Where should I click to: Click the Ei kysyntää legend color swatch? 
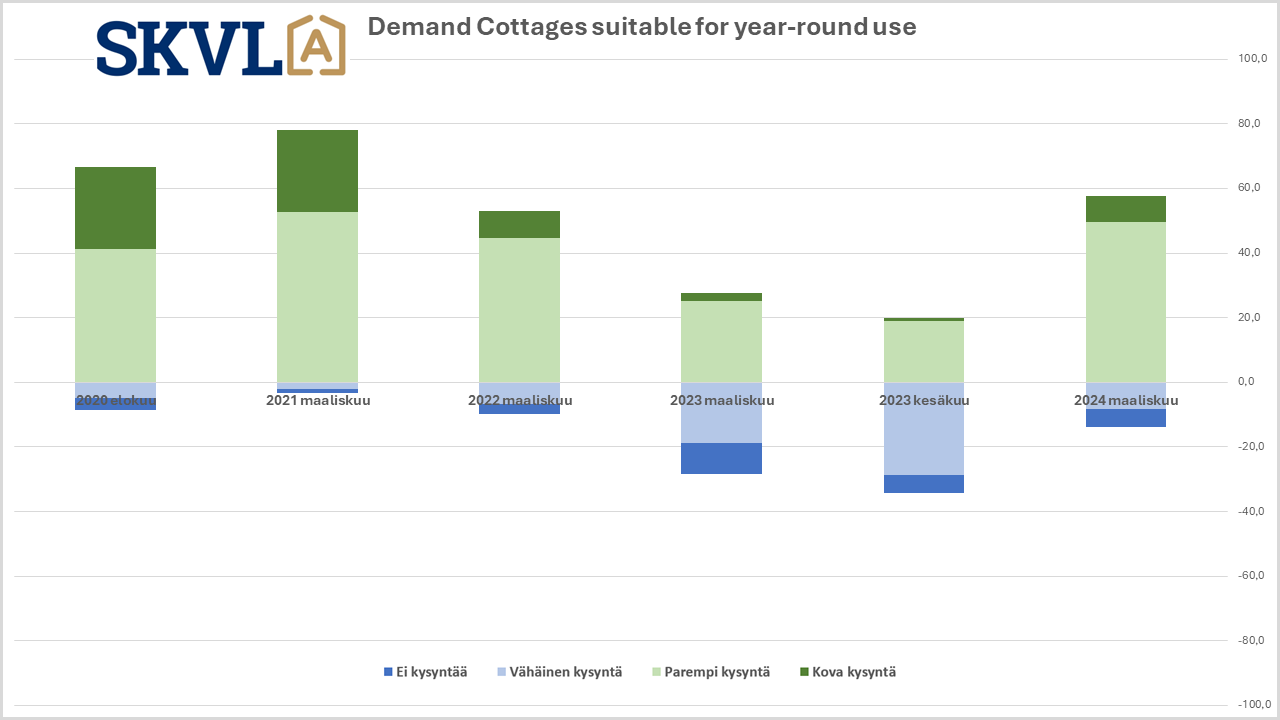390,672
